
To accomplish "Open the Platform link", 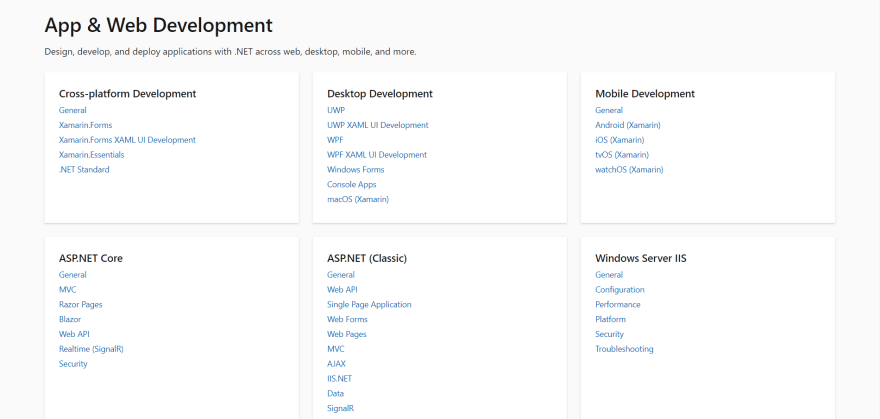I will [x=611, y=319].
